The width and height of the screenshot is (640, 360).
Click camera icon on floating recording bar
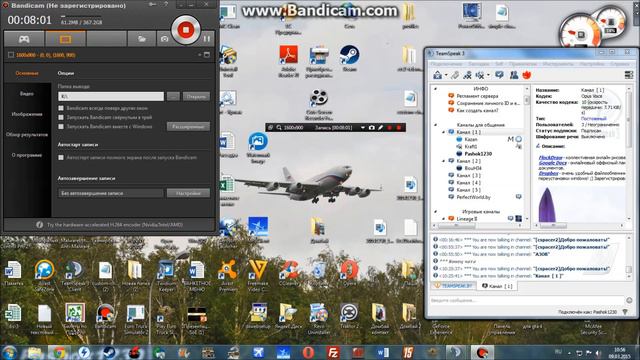pos(371,128)
